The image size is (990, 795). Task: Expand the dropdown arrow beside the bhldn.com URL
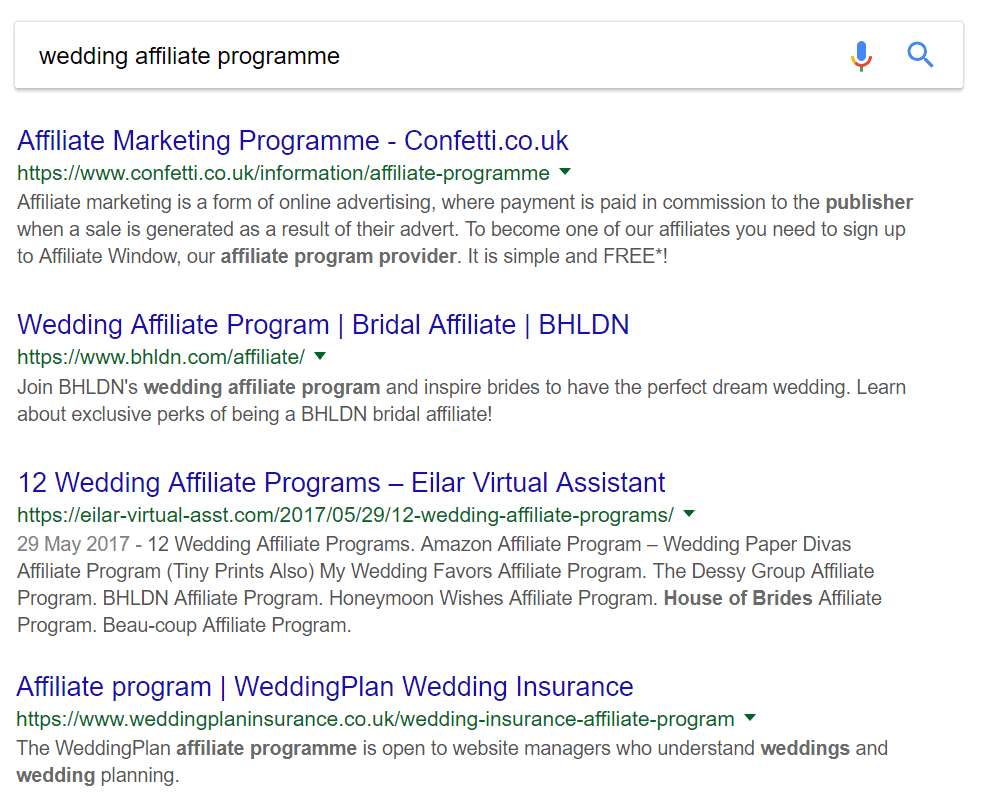tap(320, 356)
